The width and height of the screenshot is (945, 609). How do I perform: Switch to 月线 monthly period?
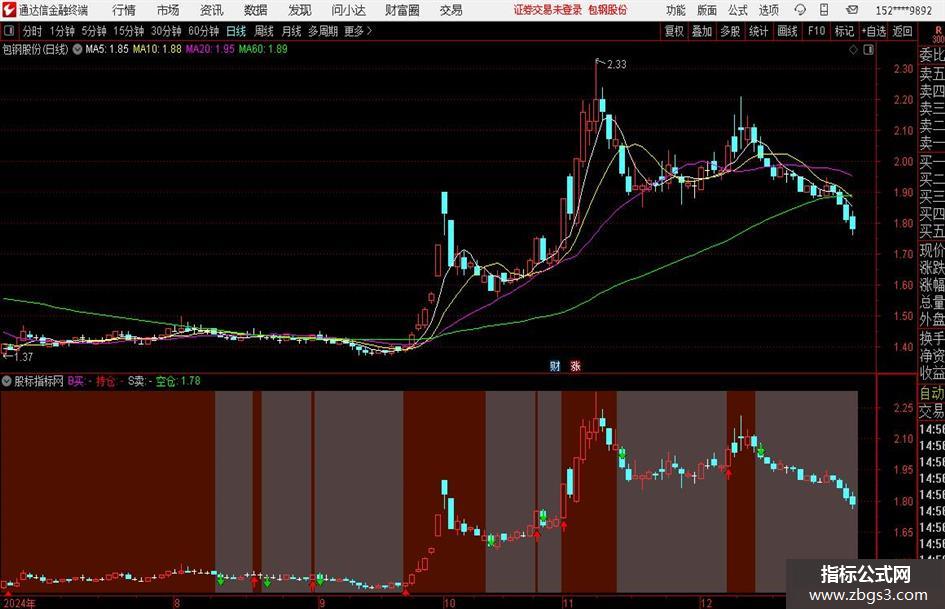pos(292,31)
